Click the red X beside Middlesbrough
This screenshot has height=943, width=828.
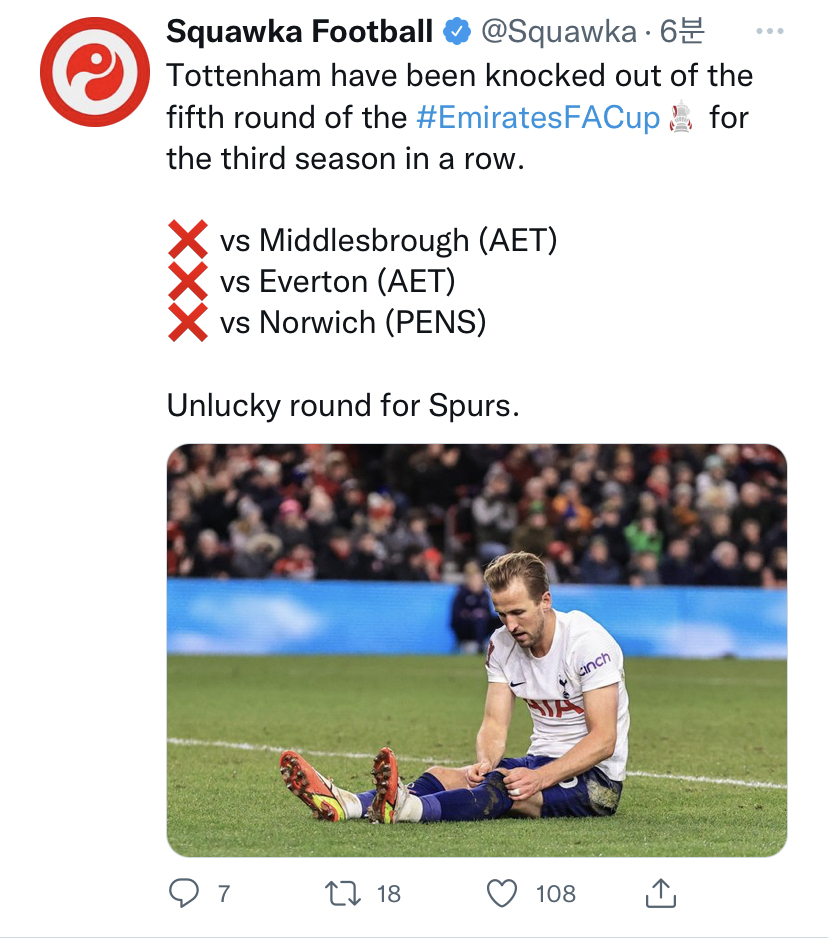click(188, 241)
